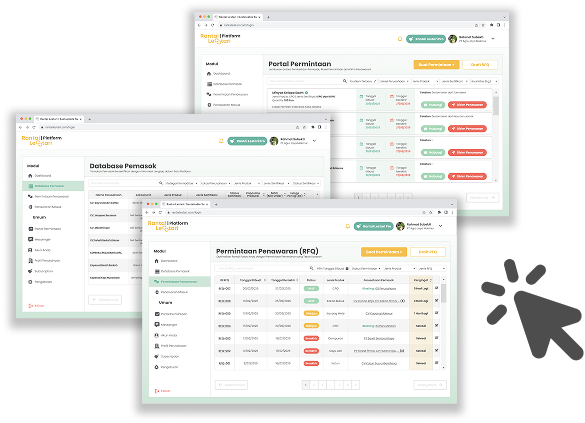Open Pengaturan icon in Database Pemasok sidebar
The width and height of the screenshot is (585, 423).
(x=31, y=282)
